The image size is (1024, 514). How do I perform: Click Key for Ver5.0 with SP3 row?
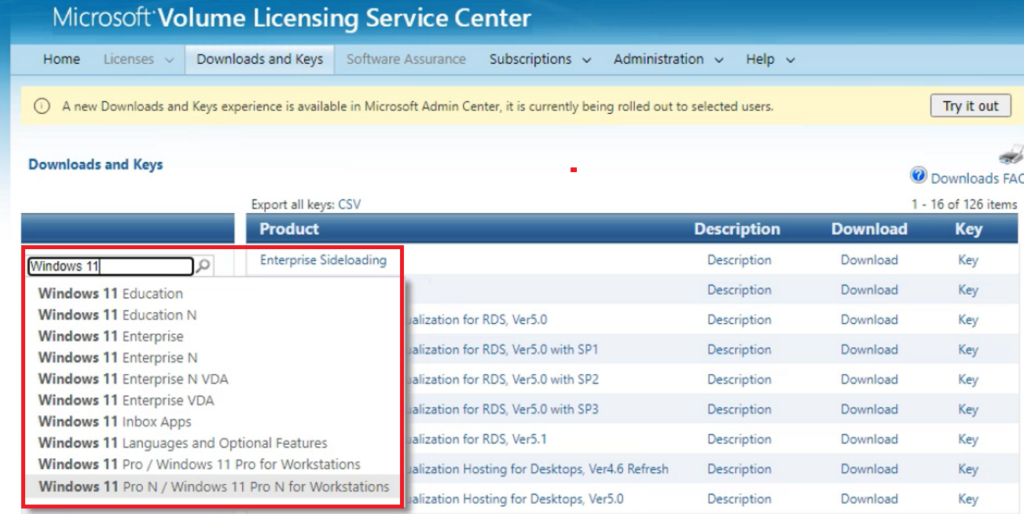tap(968, 410)
